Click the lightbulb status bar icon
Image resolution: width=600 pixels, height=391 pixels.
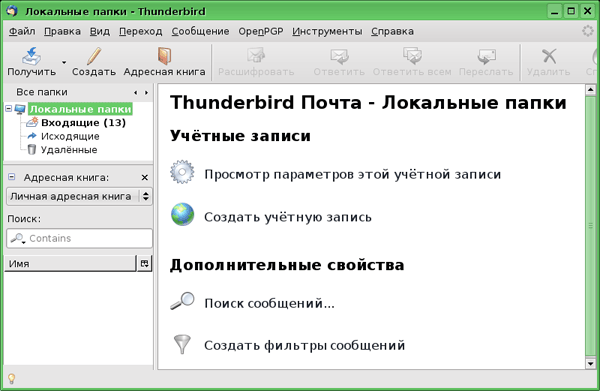click(x=11, y=379)
